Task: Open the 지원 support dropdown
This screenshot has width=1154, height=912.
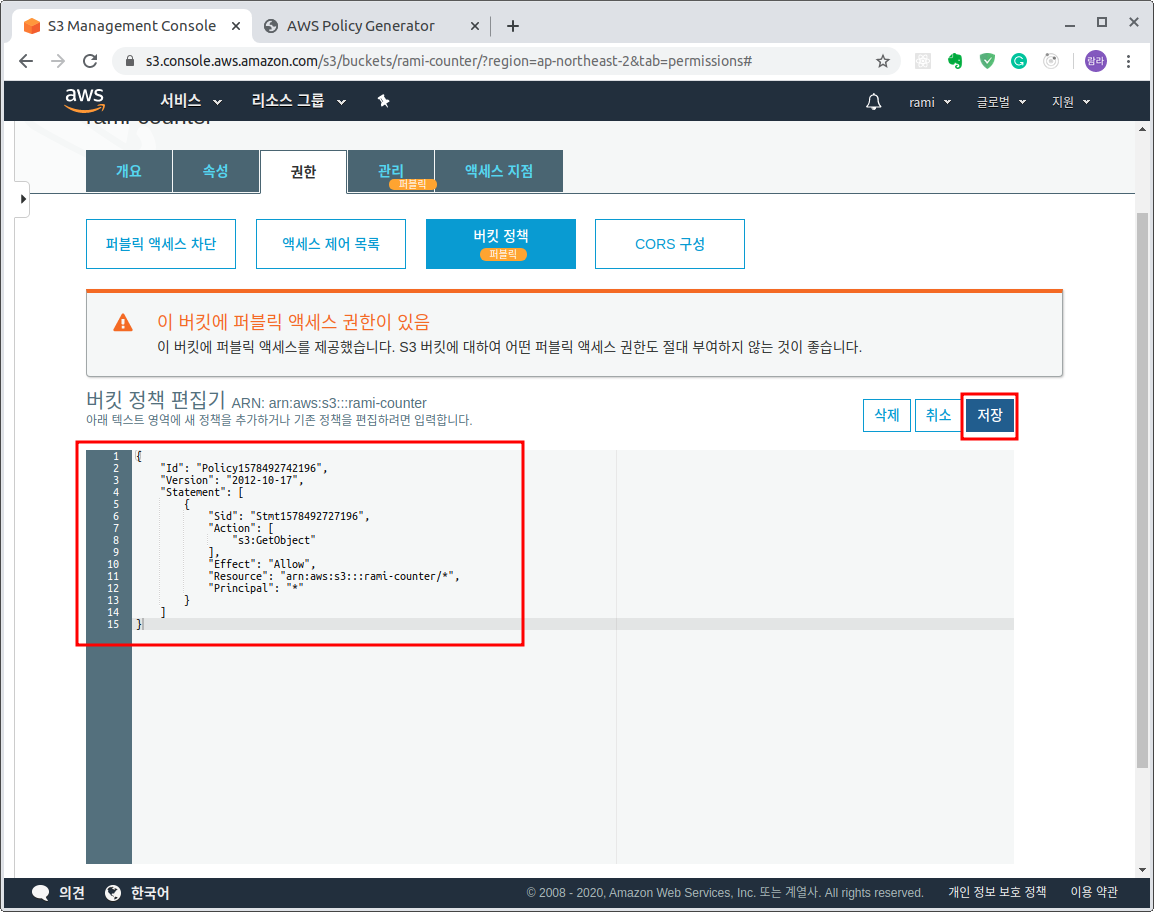Action: pos(1071,102)
